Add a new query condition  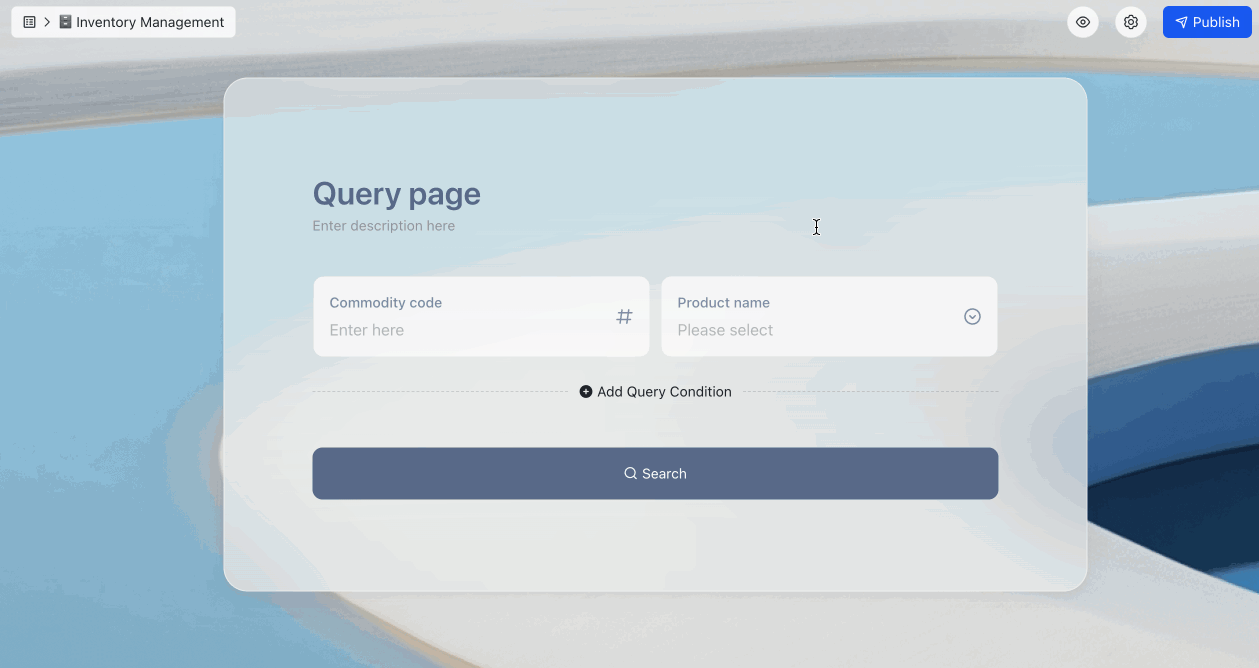[x=655, y=391]
